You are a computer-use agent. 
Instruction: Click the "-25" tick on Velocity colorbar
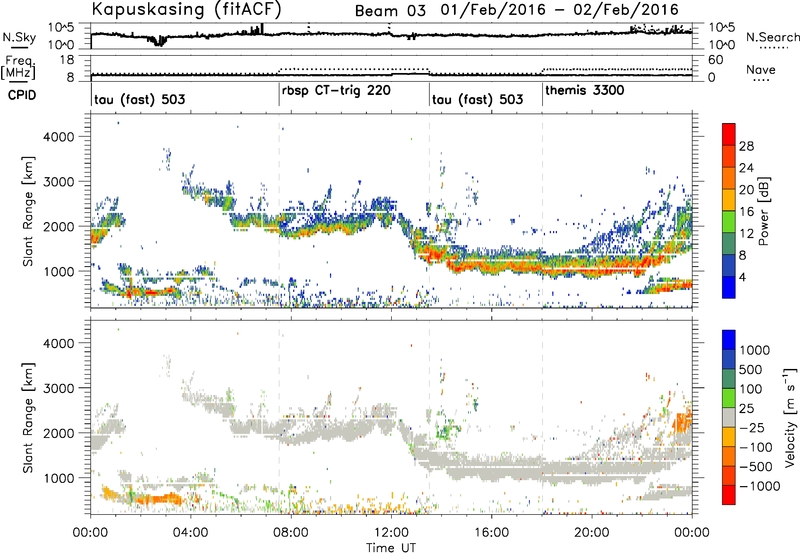tap(752, 427)
